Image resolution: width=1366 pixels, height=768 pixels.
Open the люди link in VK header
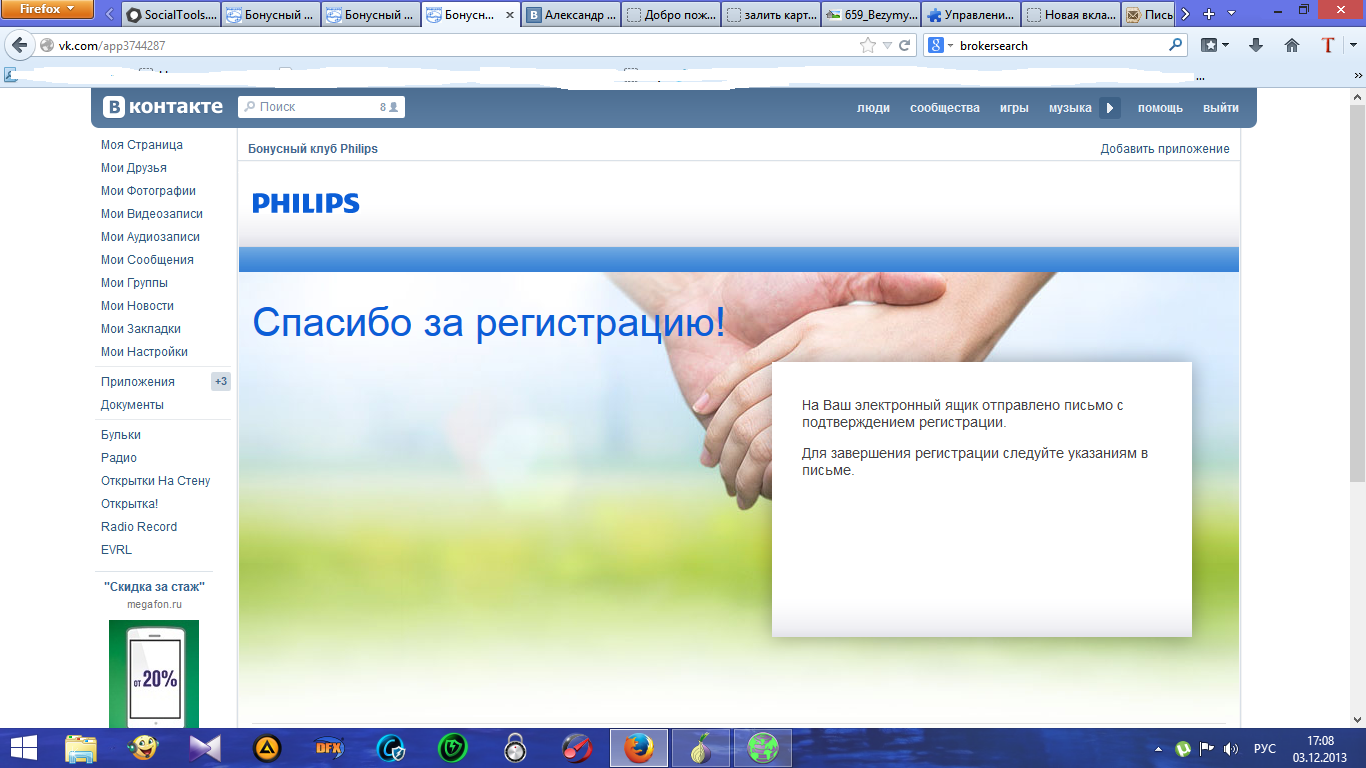(873, 108)
